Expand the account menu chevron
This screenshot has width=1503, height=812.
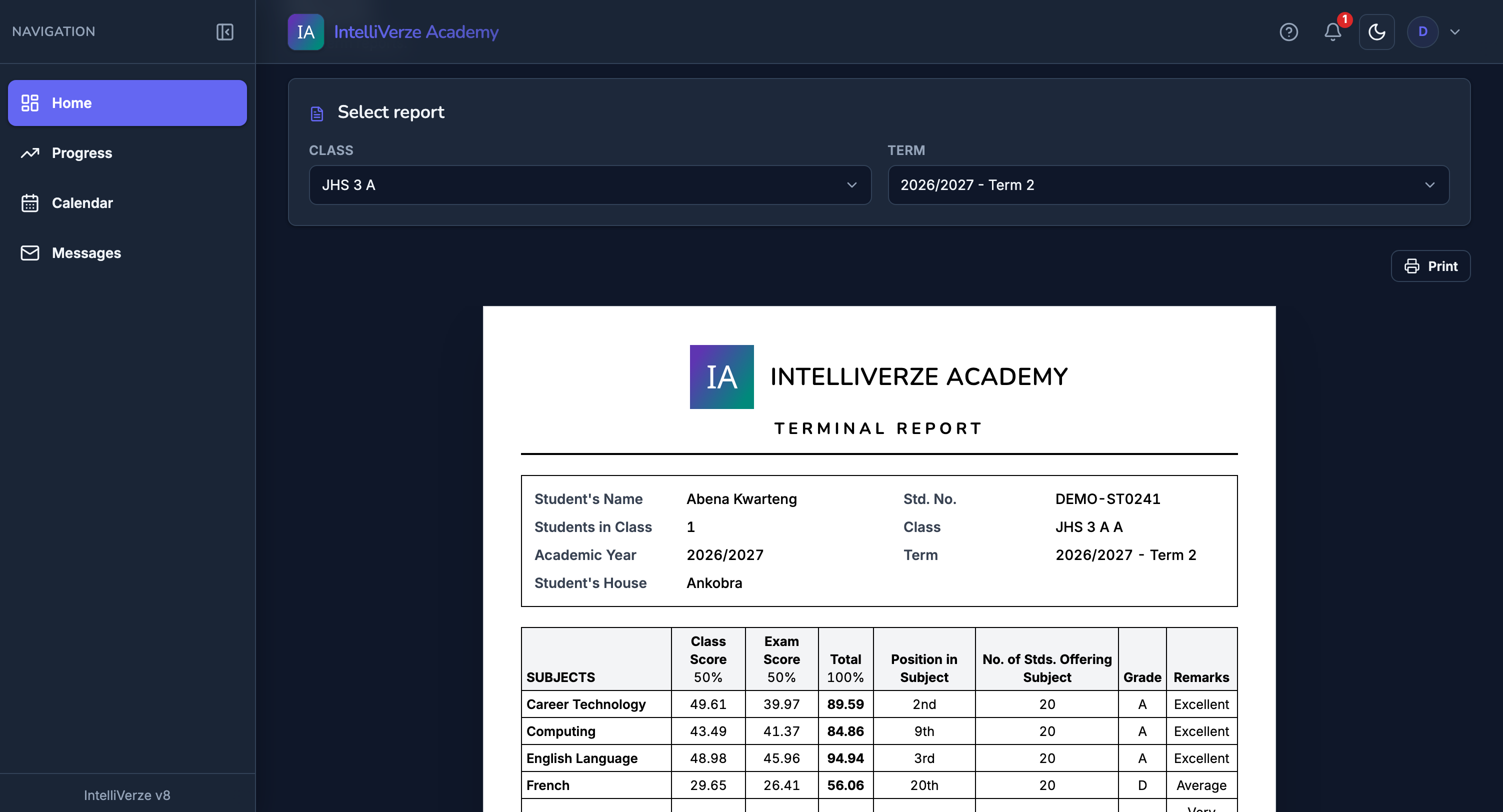(x=1454, y=32)
